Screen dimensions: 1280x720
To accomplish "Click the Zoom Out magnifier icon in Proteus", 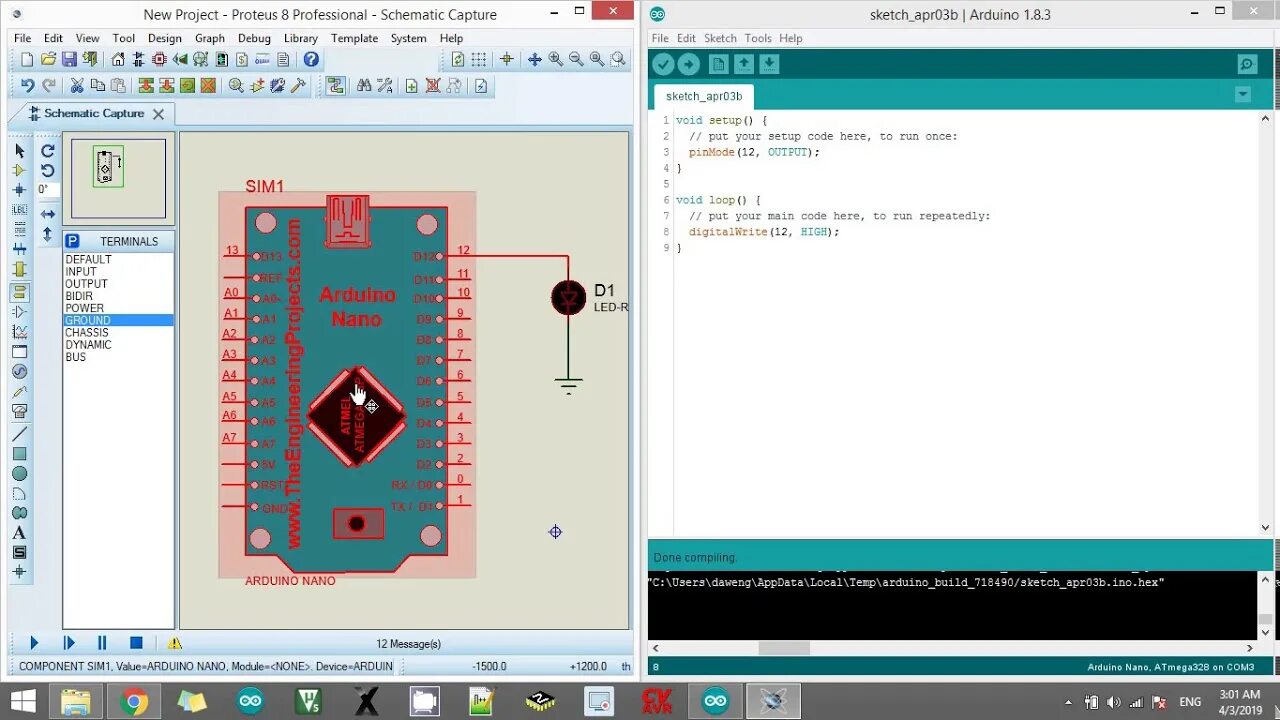I will click(576, 60).
